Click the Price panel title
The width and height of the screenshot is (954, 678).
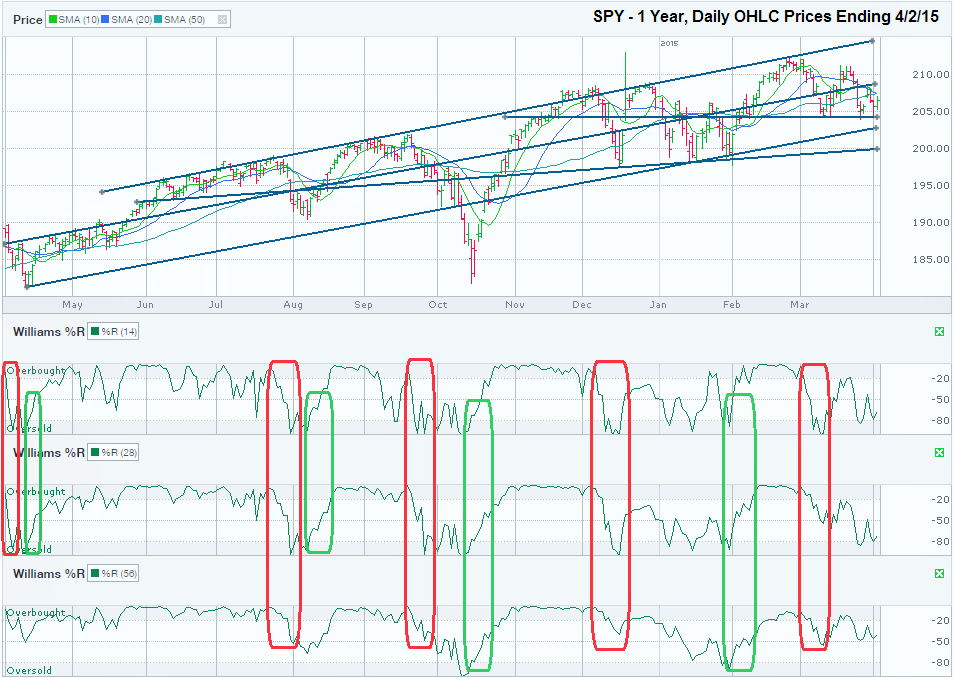click(28, 20)
